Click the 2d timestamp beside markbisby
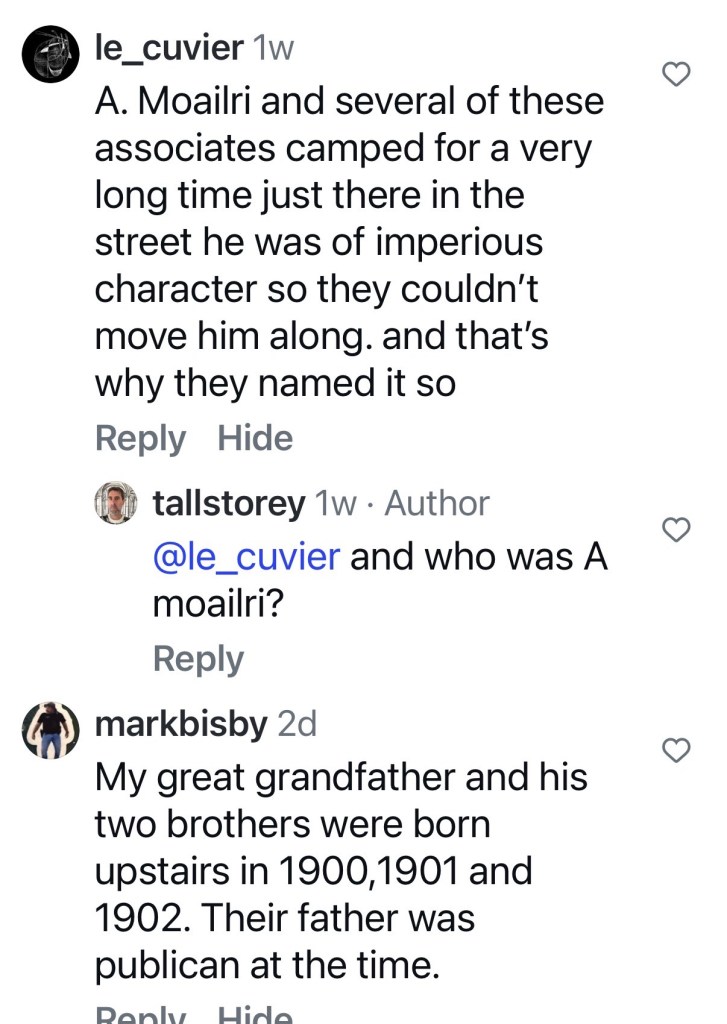 [x=296, y=724]
